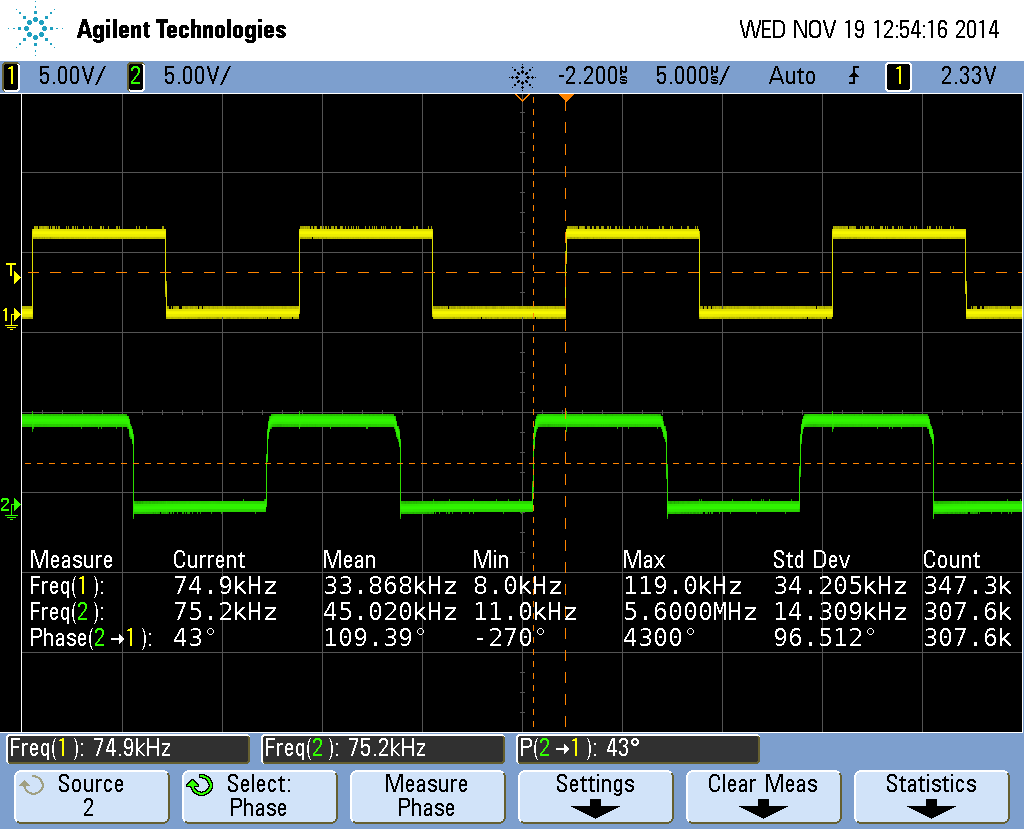Viewport: 1024px width, 829px height.
Task: Toggle the Auto trigger mode indicator
Action: click(x=792, y=76)
